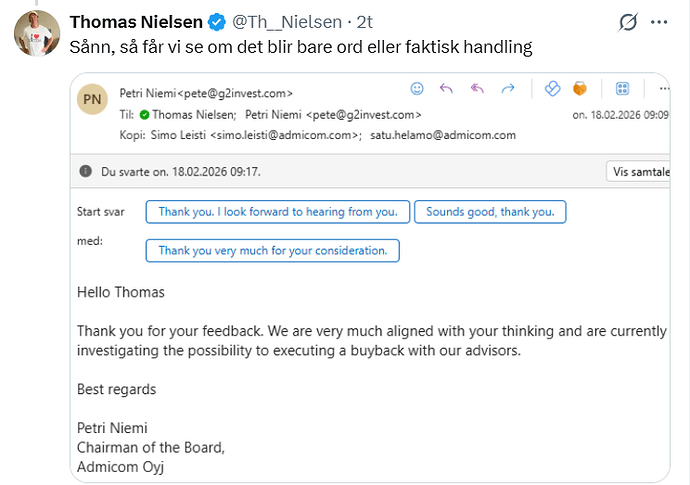Click the Reply arrow icon

(x=446, y=89)
